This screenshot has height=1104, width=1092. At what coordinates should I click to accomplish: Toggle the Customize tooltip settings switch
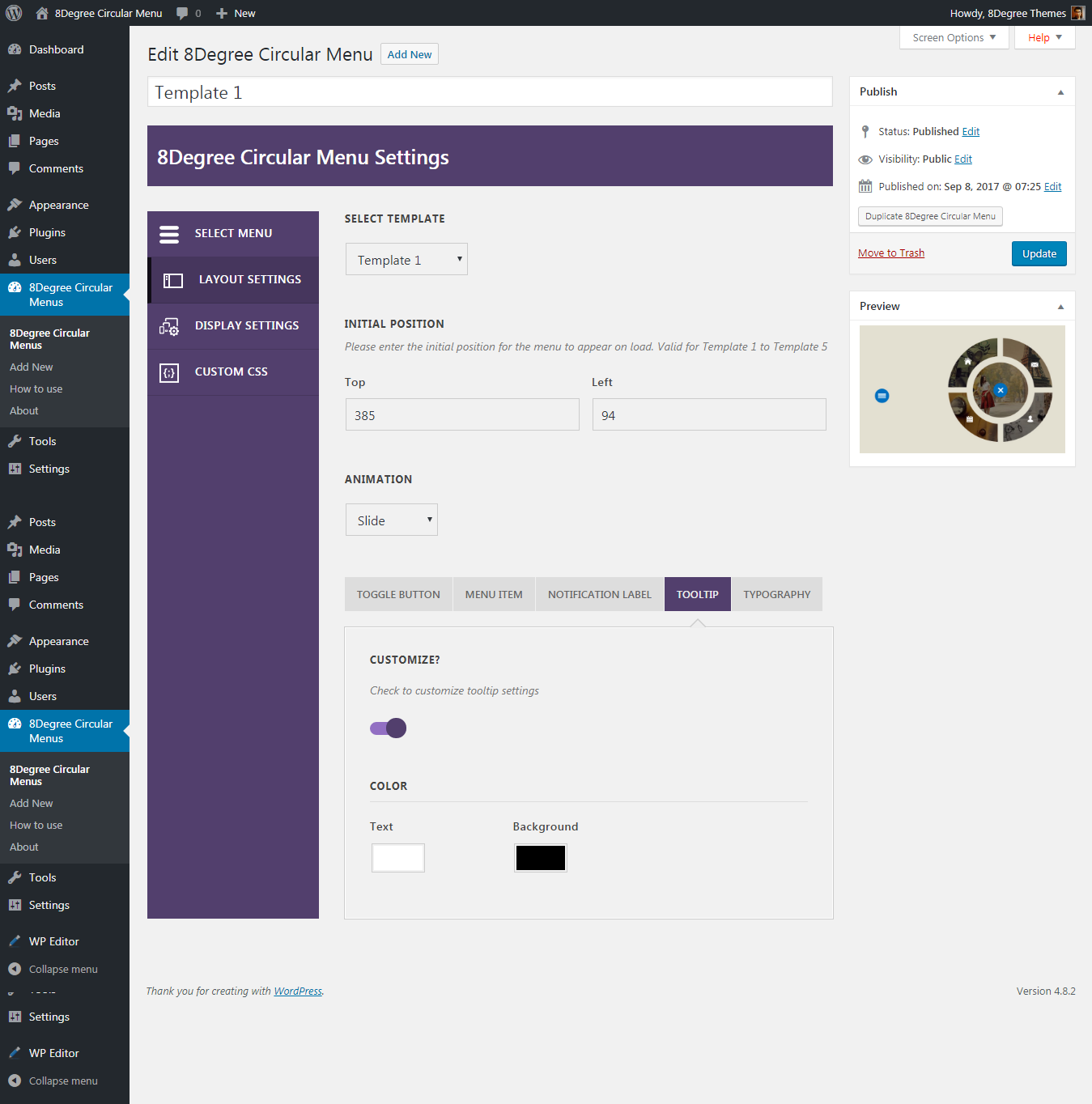(x=389, y=728)
